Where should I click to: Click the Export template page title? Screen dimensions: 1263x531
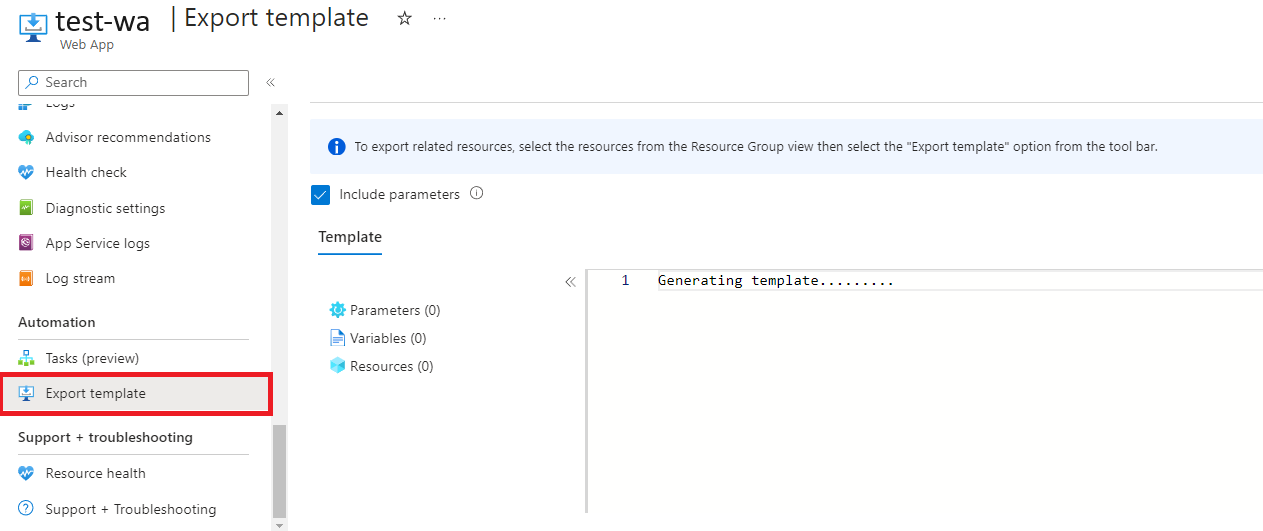tap(276, 18)
